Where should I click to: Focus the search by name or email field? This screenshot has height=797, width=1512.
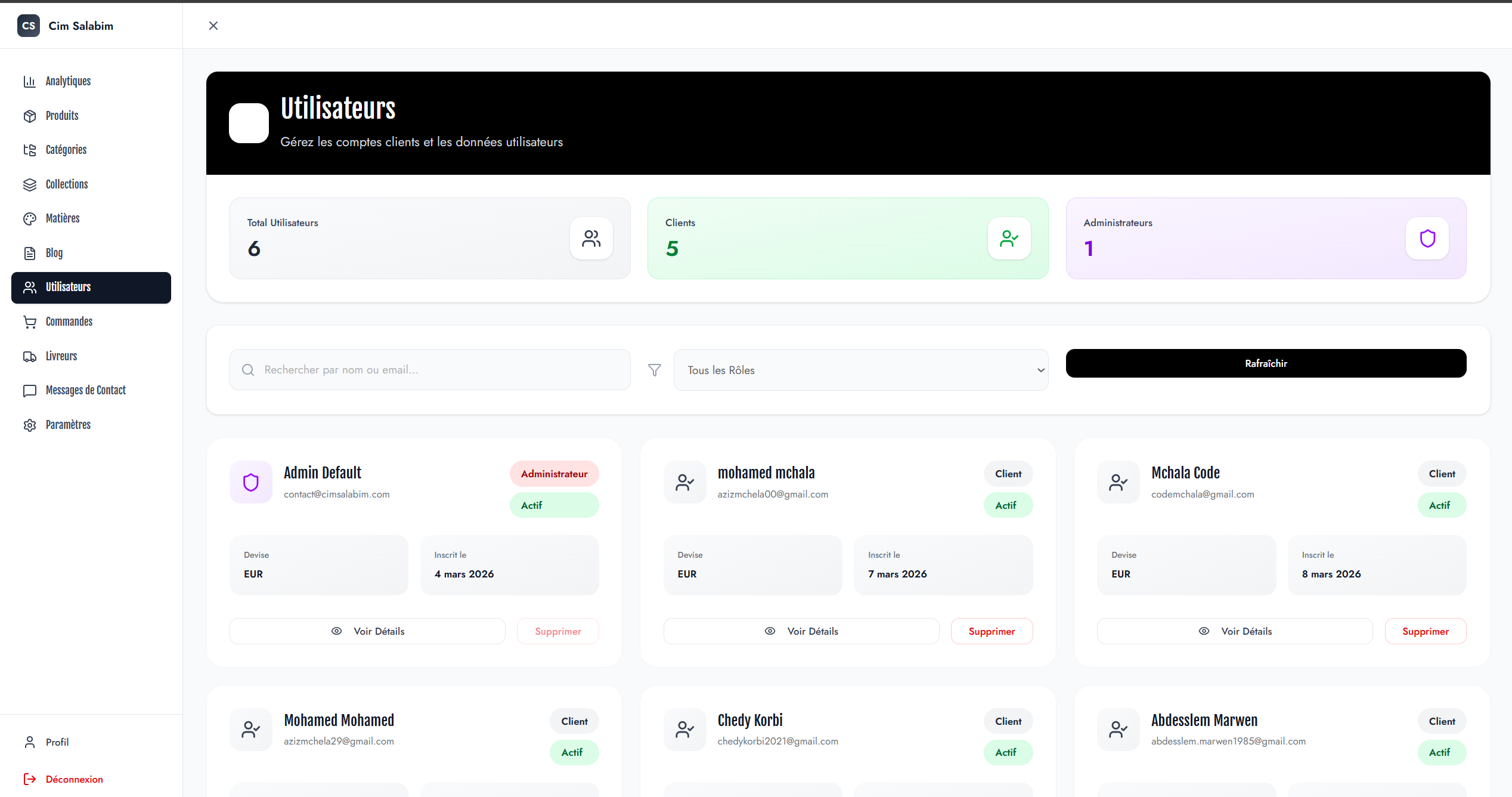429,370
